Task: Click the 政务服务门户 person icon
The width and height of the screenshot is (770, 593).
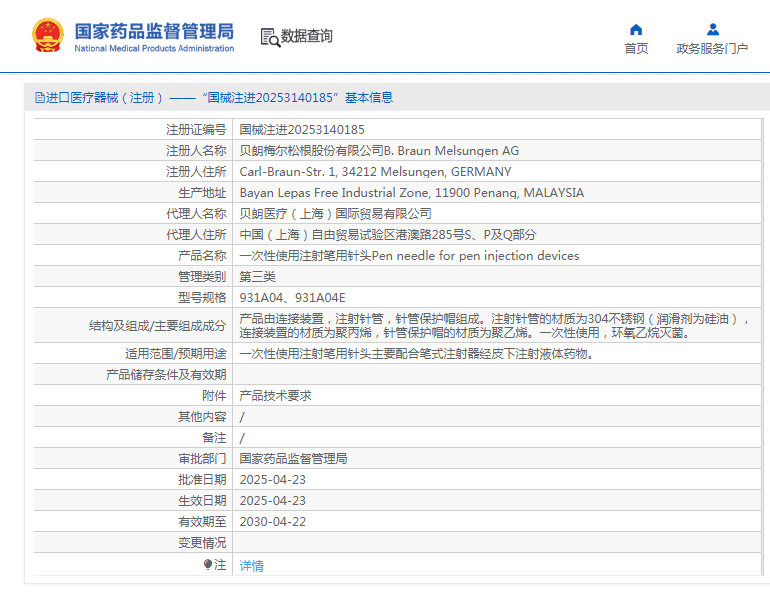Action: click(712, 29)
